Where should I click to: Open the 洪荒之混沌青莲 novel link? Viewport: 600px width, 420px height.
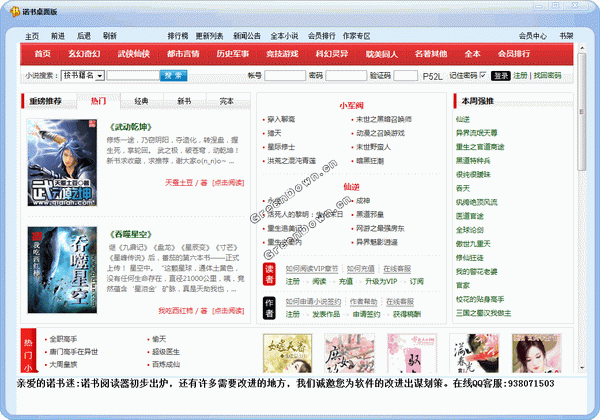[x=292, y=161]
